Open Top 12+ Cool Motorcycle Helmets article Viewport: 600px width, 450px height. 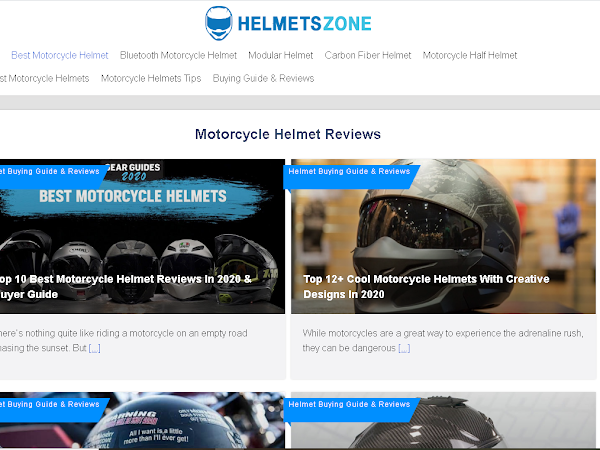[x=426, y=287]
